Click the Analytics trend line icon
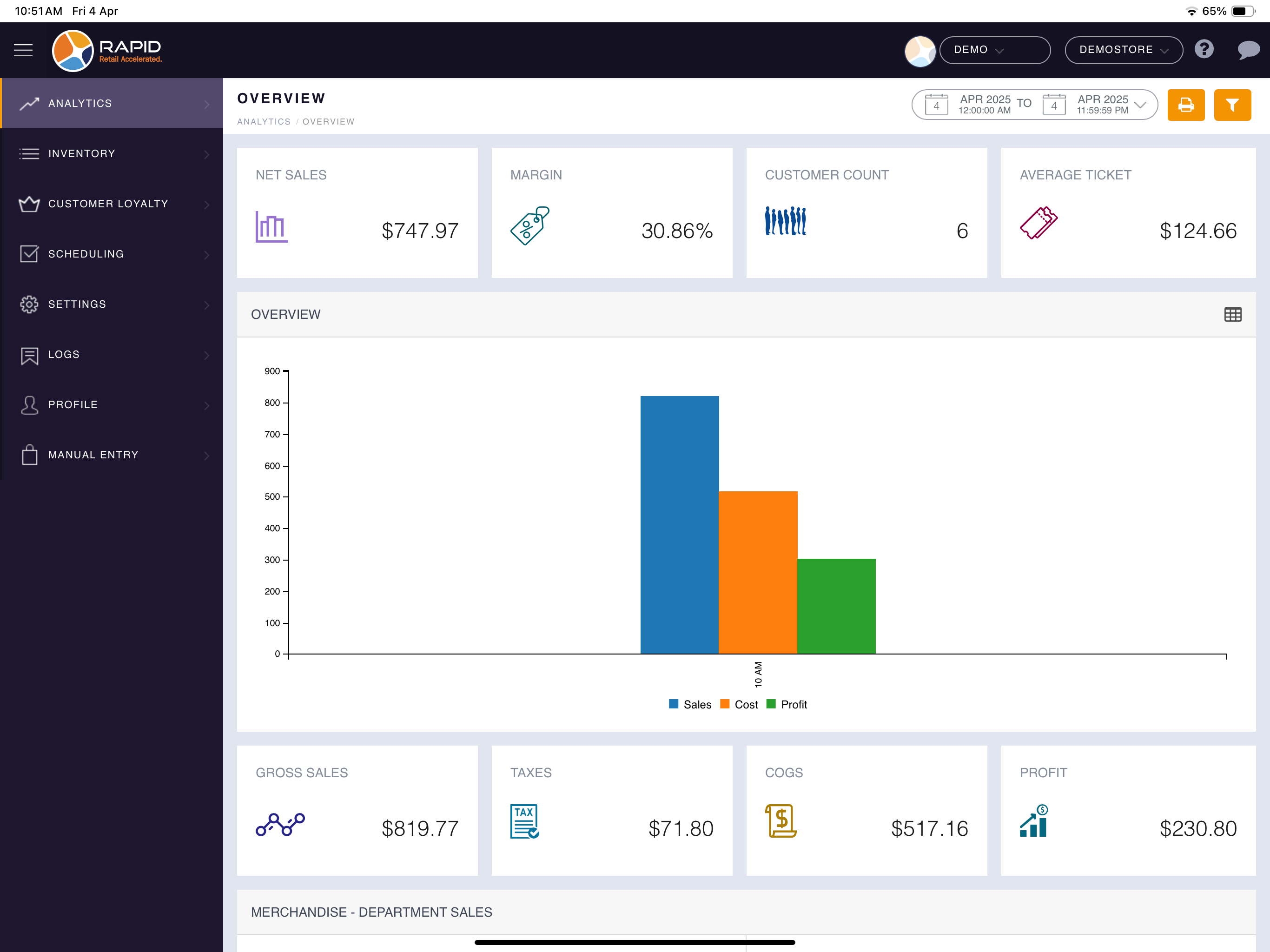Screen dimensions: 1270x952 (29, 103)
